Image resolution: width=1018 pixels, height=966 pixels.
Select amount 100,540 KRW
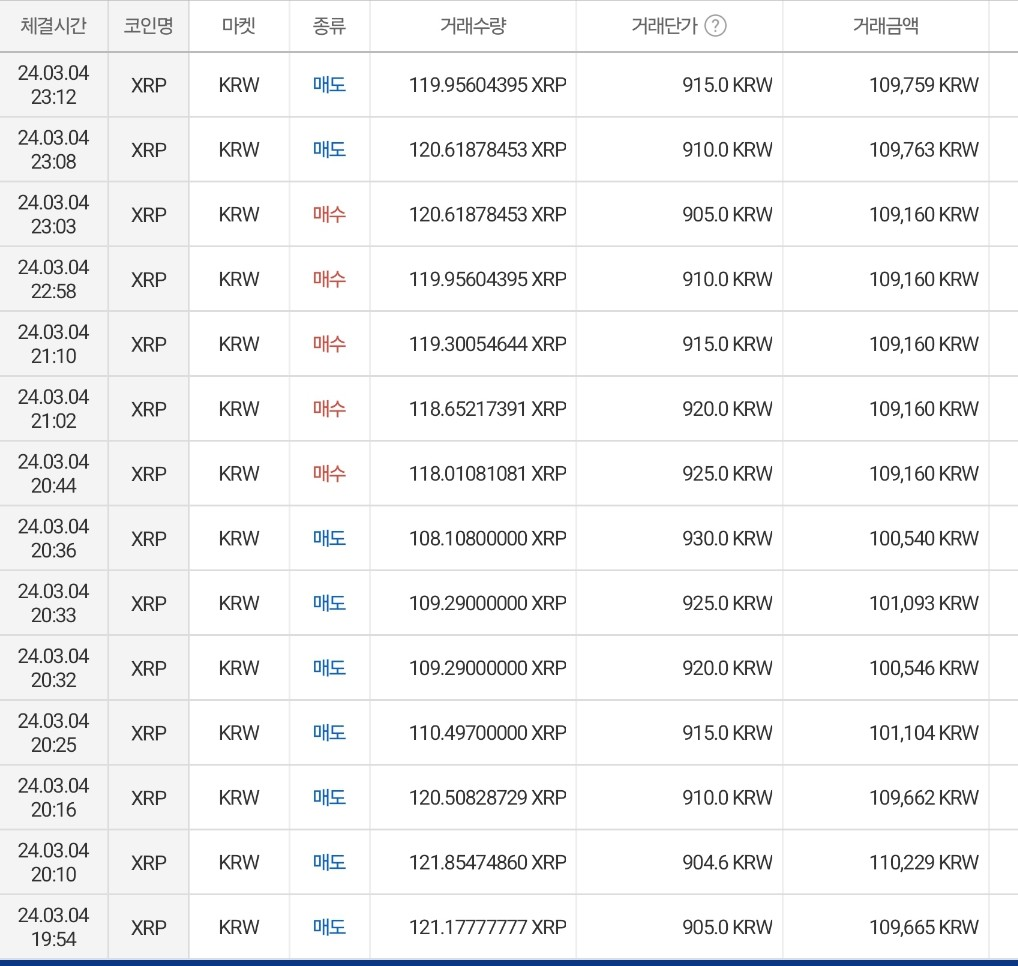coord(924,538)
